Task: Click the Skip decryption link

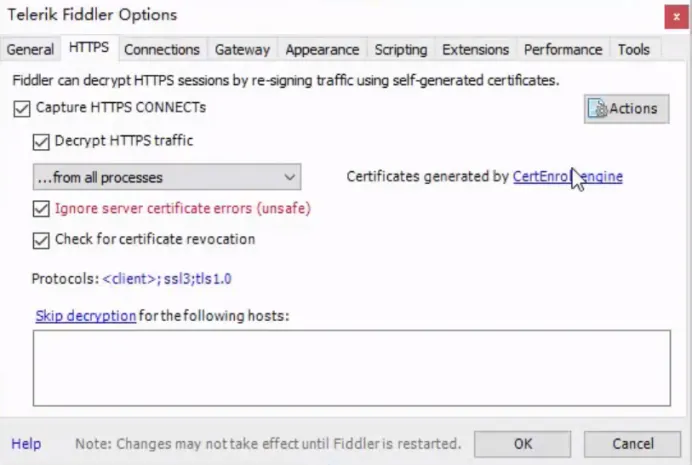Action: click(x=85, y=316)
